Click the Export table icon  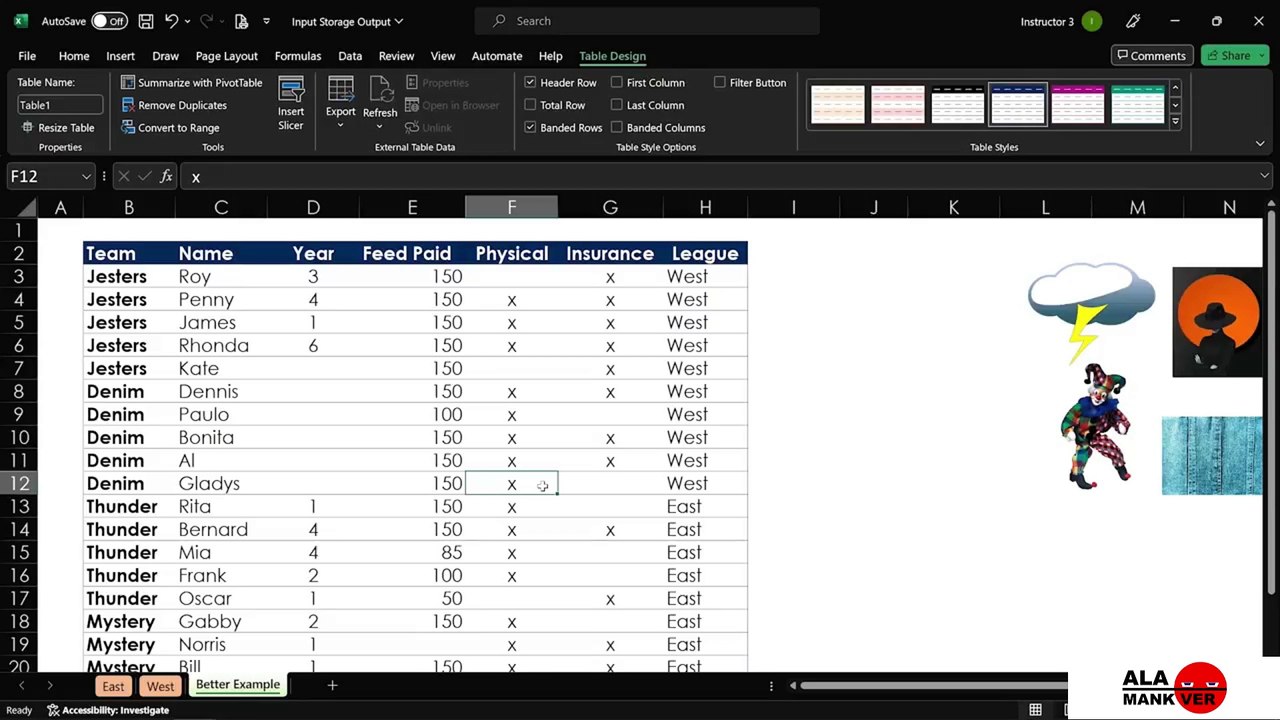coord(340,90)
